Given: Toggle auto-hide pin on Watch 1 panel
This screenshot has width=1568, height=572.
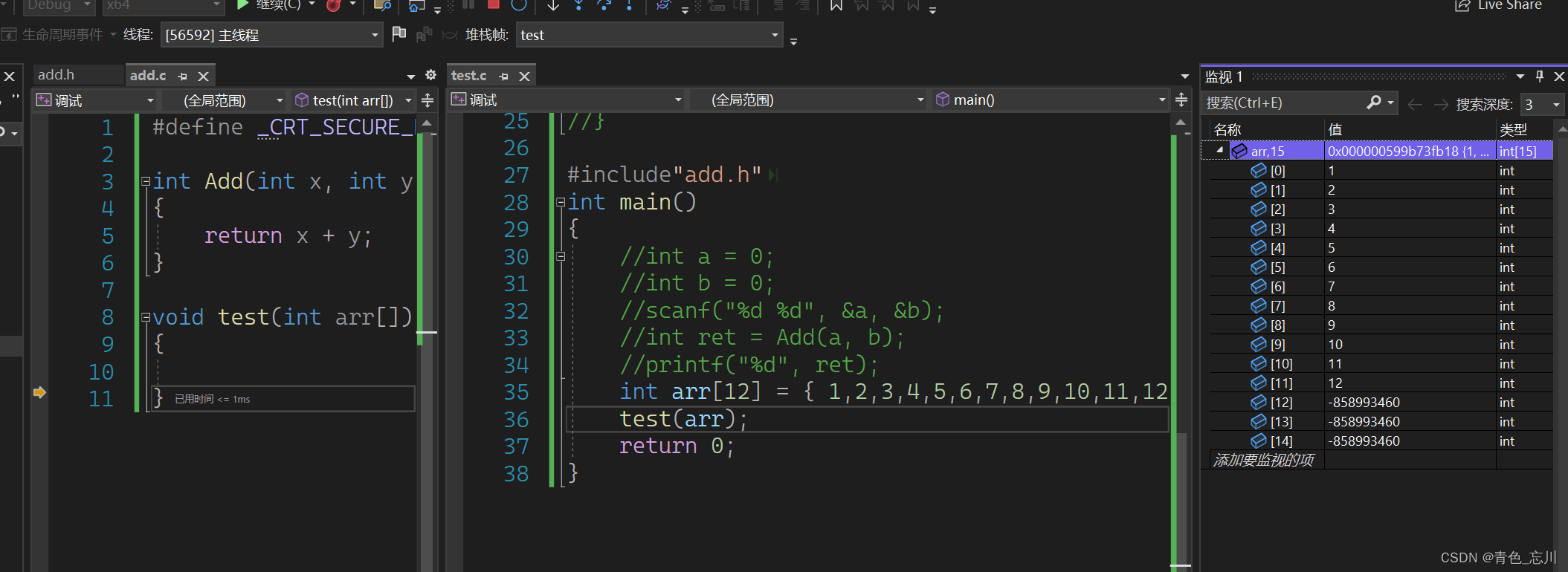Looking at the screenshot, I should 1540,77.
